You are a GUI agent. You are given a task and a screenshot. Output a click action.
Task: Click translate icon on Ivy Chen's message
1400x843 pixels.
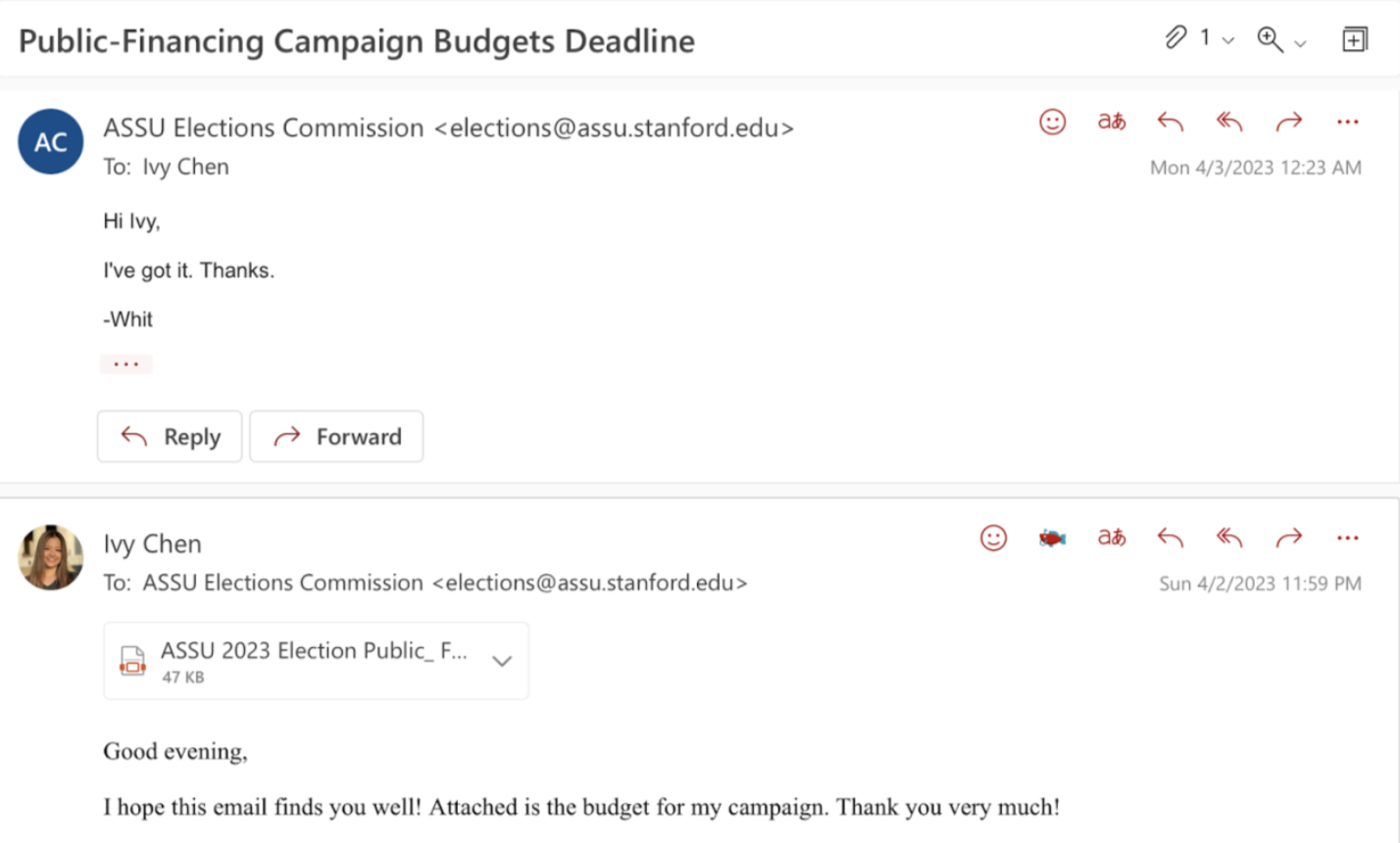[1111, 537]
